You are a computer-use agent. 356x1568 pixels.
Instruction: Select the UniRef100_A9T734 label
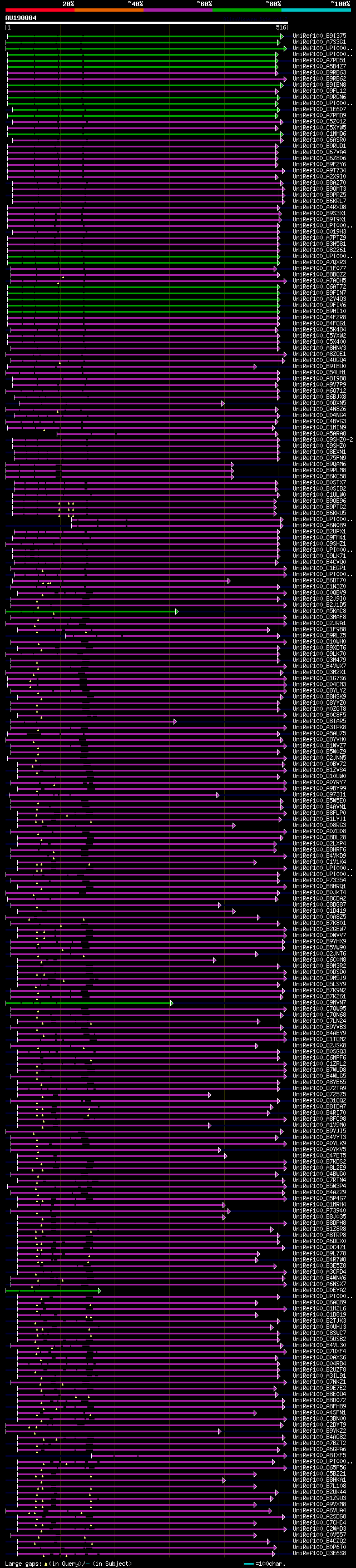point(319,170)
